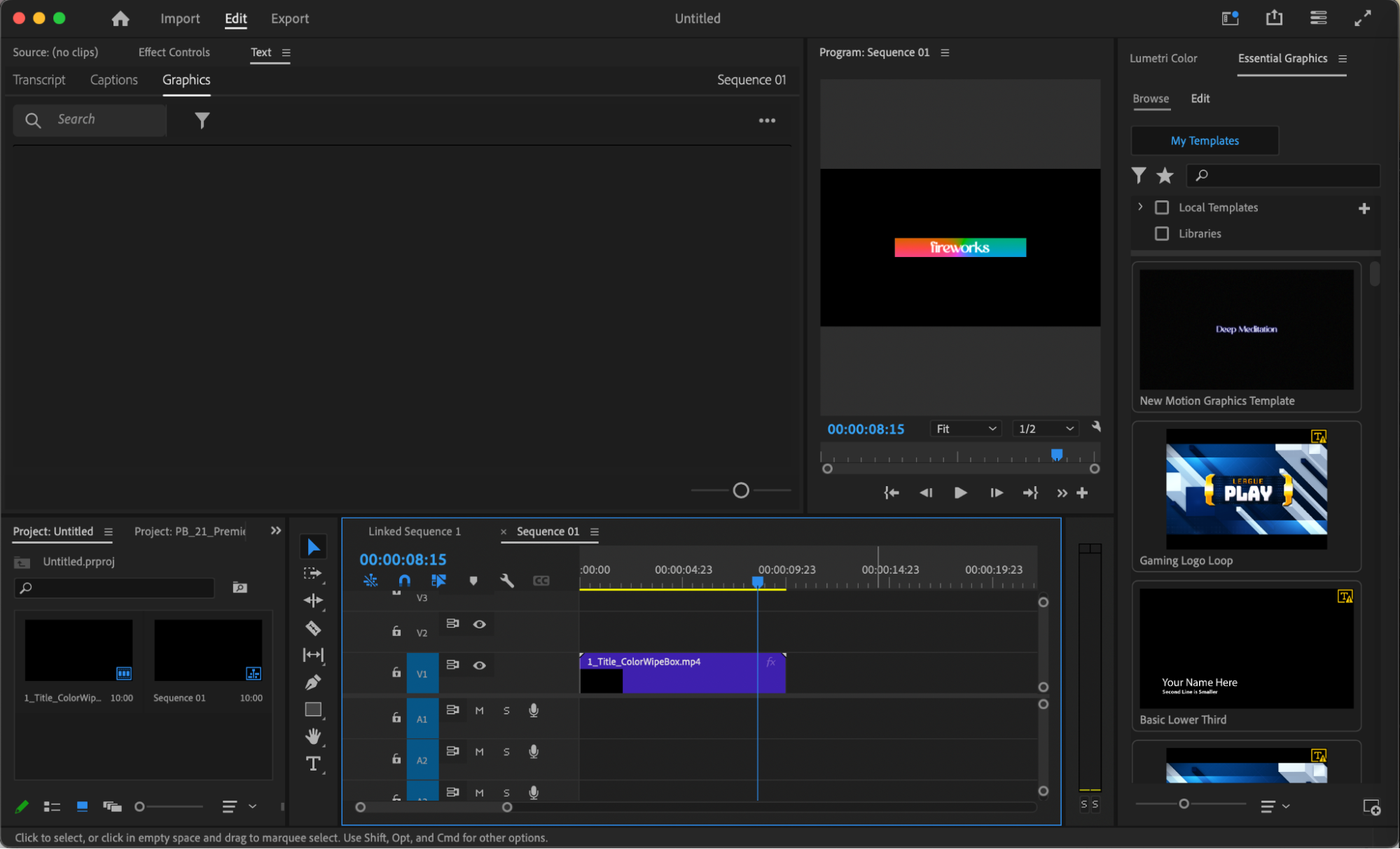This screenshot has width=1400, height=849.
Task: Expand the Local Templates tree arrow
Action: 1140,207
